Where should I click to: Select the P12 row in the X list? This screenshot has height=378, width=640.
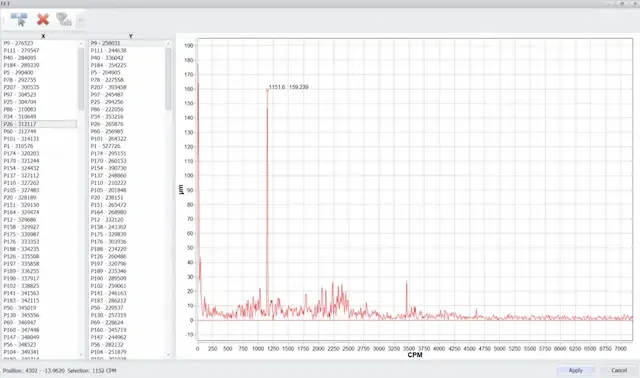point(40,219)
